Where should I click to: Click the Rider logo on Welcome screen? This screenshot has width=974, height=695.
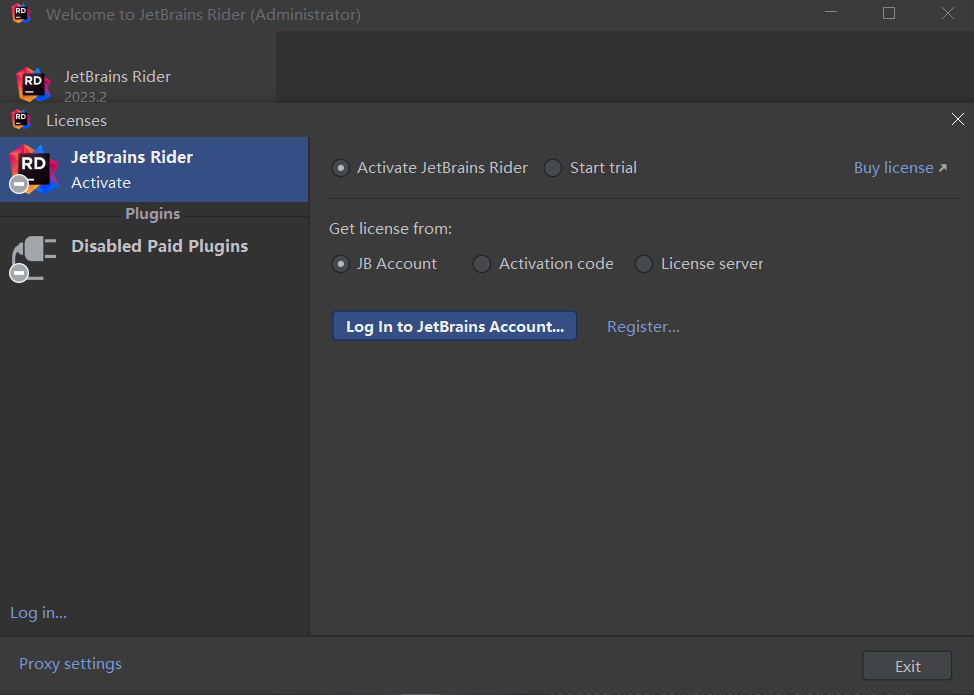point(33,84)
